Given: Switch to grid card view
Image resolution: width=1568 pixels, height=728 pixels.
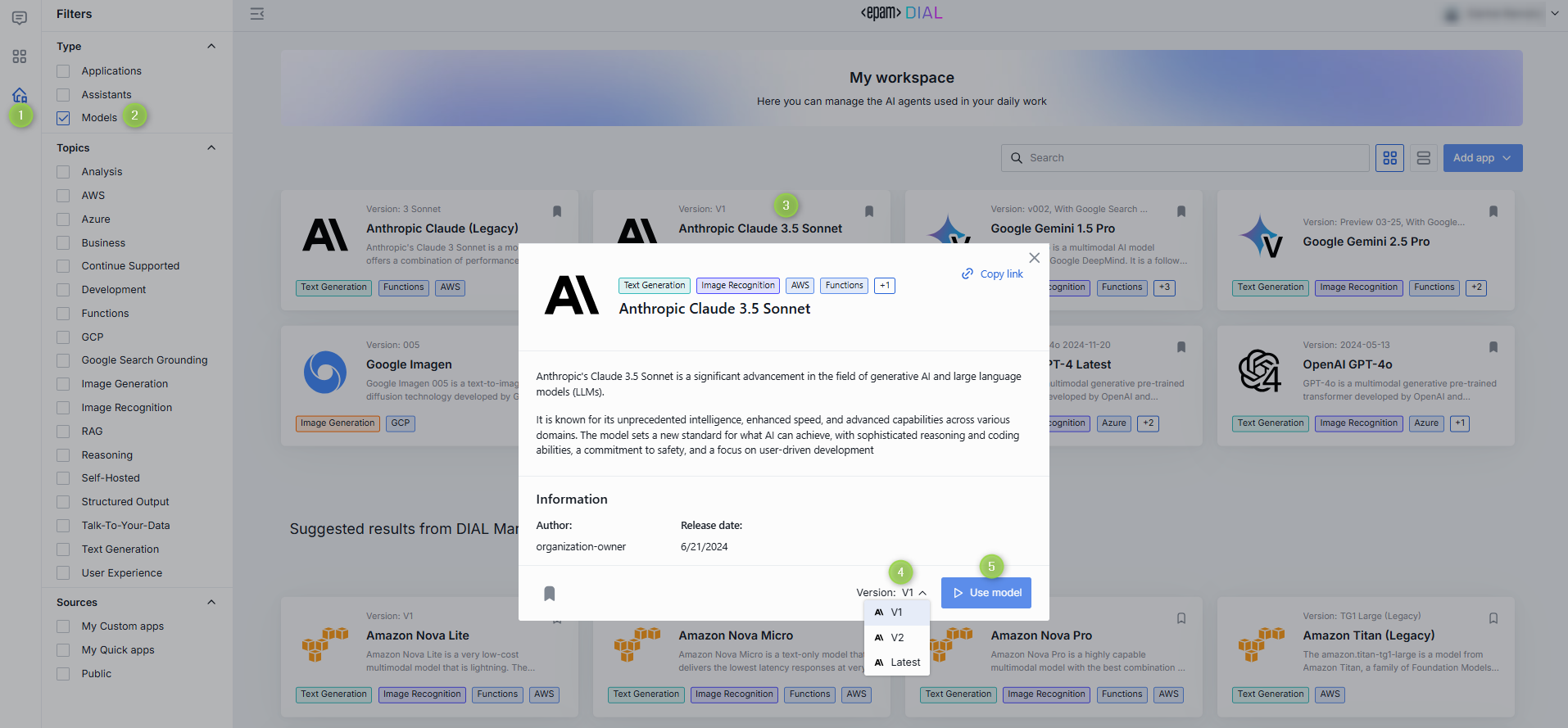Looking at the screenshot, I should click(x=1390, y=158).
